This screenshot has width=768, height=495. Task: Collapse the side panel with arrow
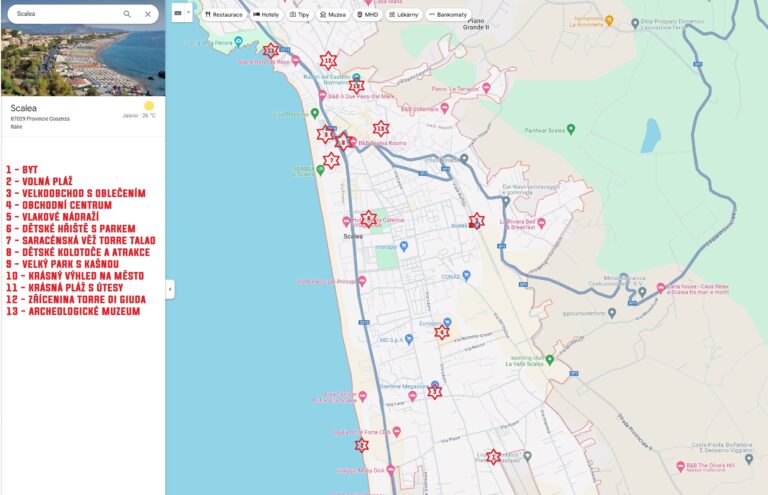169,289
